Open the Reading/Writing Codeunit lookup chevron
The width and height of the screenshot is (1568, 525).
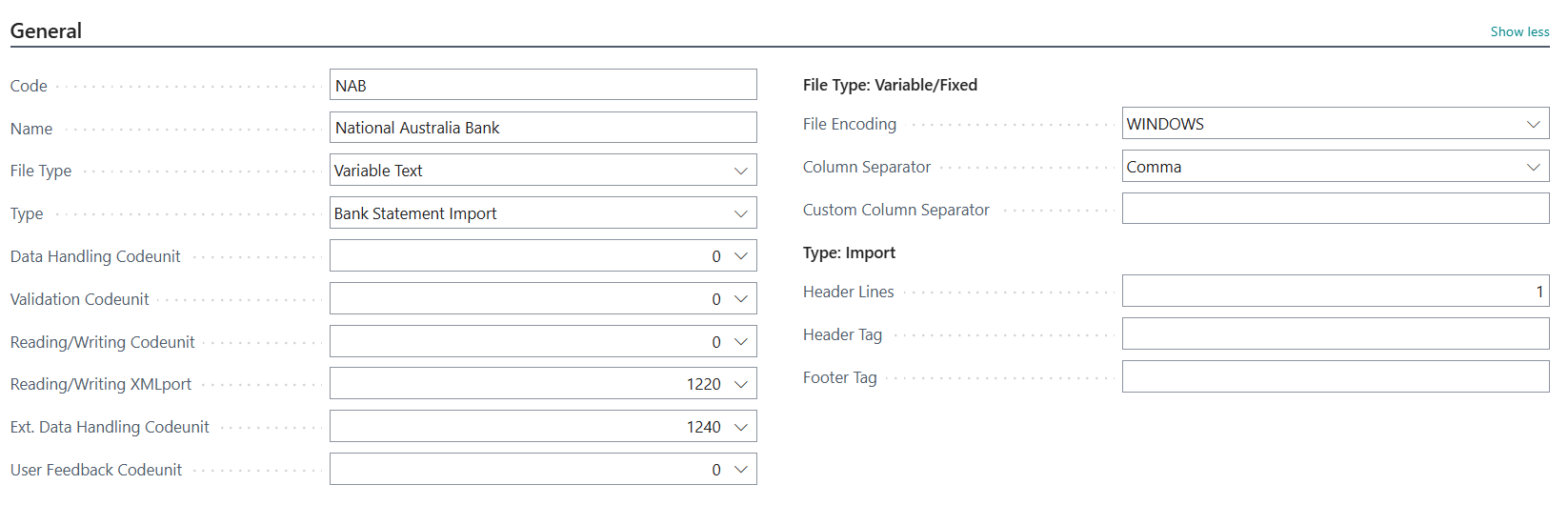click(x=741, y=342)
